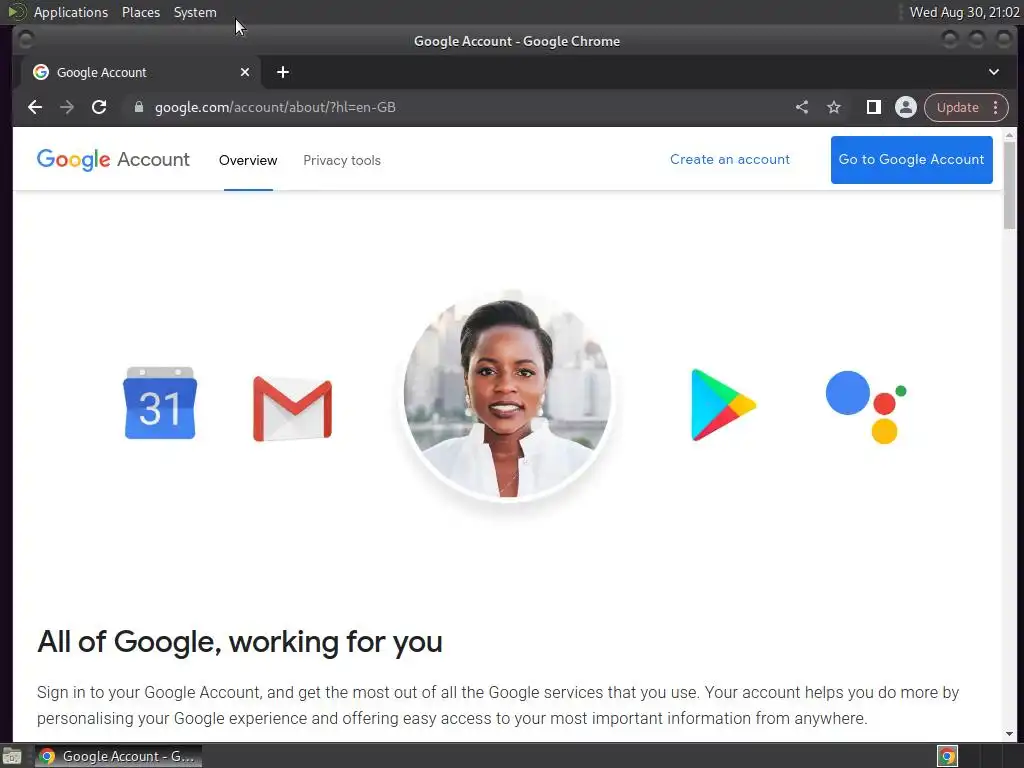This screenshot has width=1024, height=768.
Task: Select the Google Account browser tab
Action: click(140, 72)
